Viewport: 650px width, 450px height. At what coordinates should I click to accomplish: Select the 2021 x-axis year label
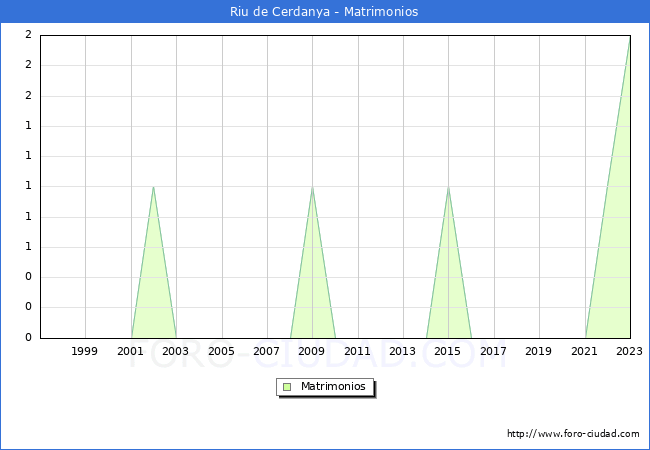tap(585, 351)
